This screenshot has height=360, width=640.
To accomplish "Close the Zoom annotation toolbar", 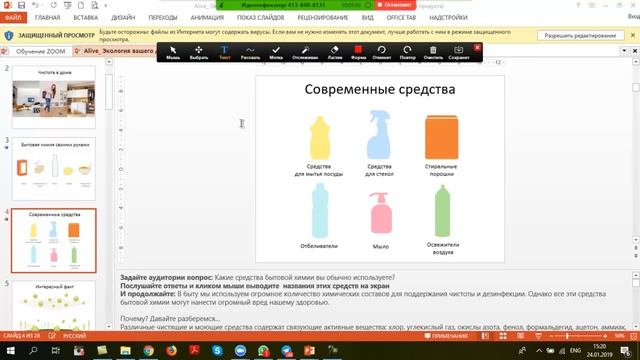I will click(477, 48).
